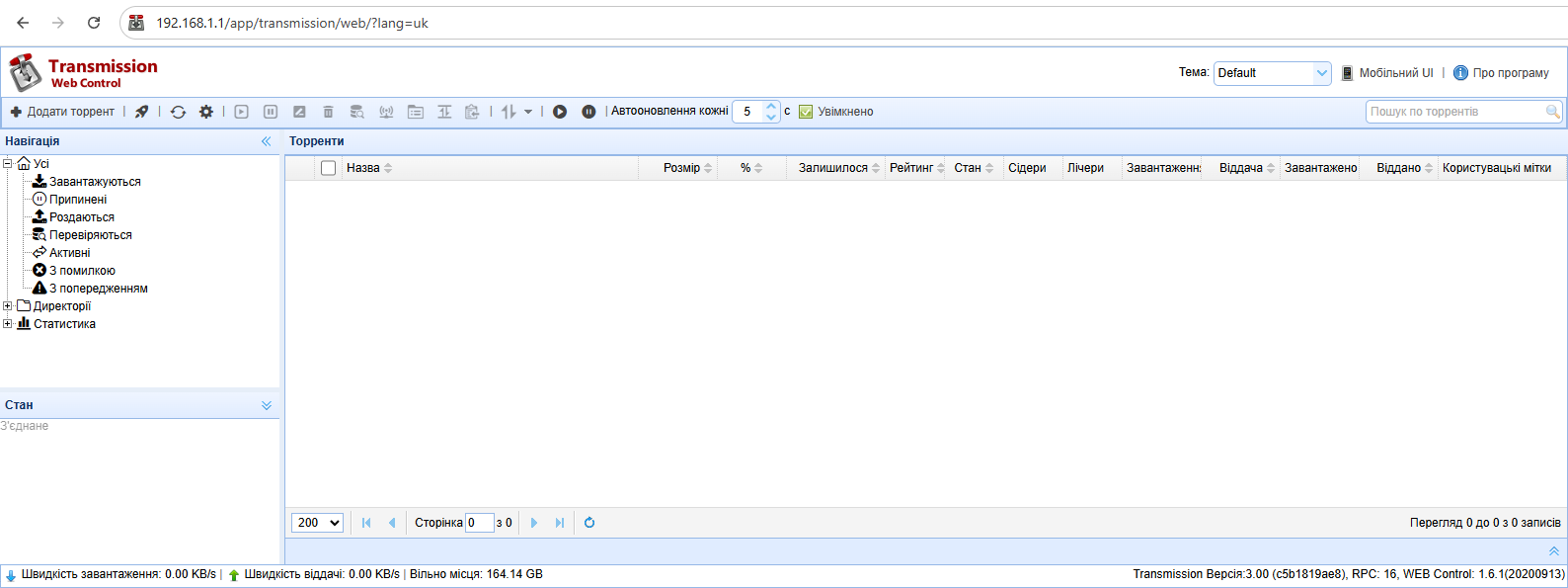Click the outlined play start-selected icon
The height and width of the screenshot is (588, 1568).
(242, 112)
